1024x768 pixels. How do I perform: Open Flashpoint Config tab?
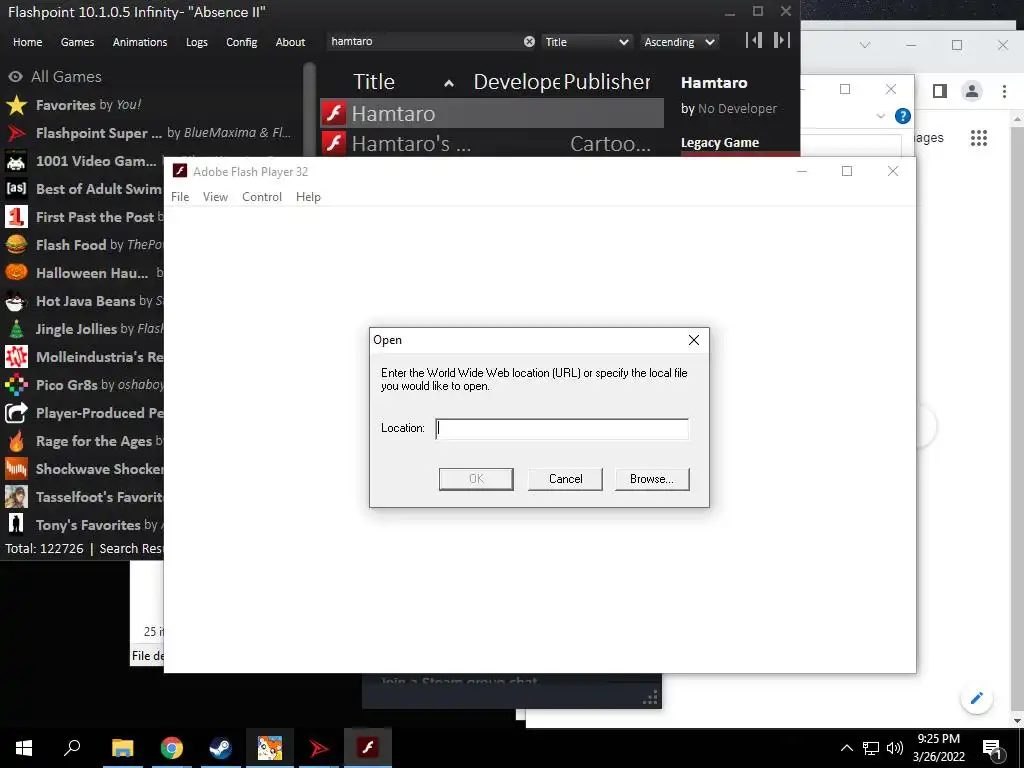click(x=242, y=42)
